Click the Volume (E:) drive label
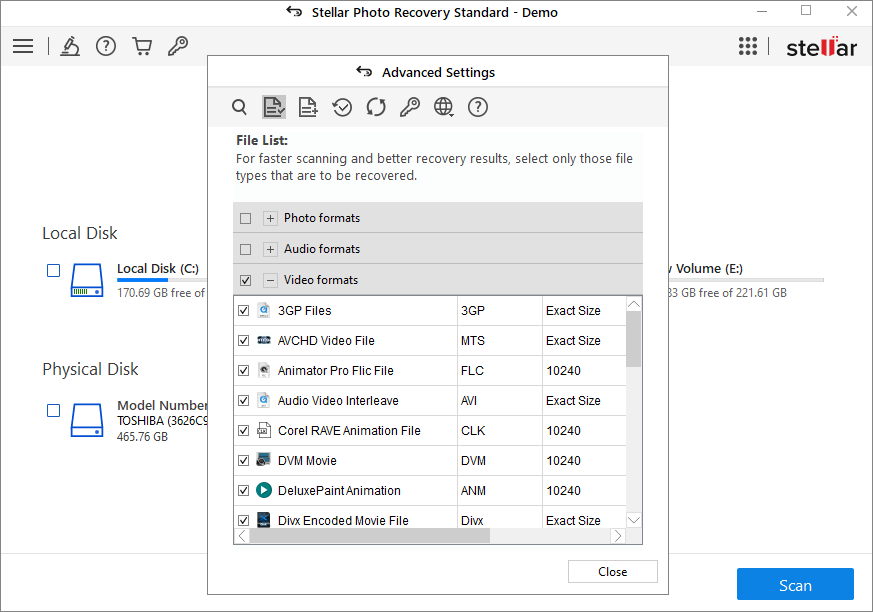Viewport: 873px width, 612px height. pos(709,268)
